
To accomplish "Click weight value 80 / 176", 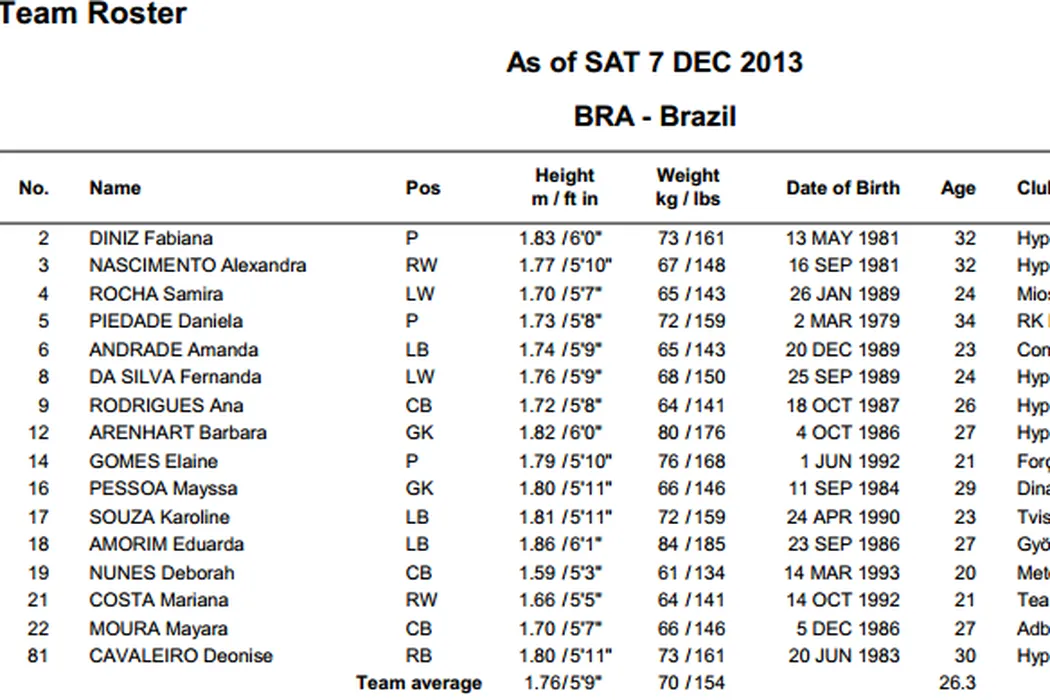I will 688,433.
